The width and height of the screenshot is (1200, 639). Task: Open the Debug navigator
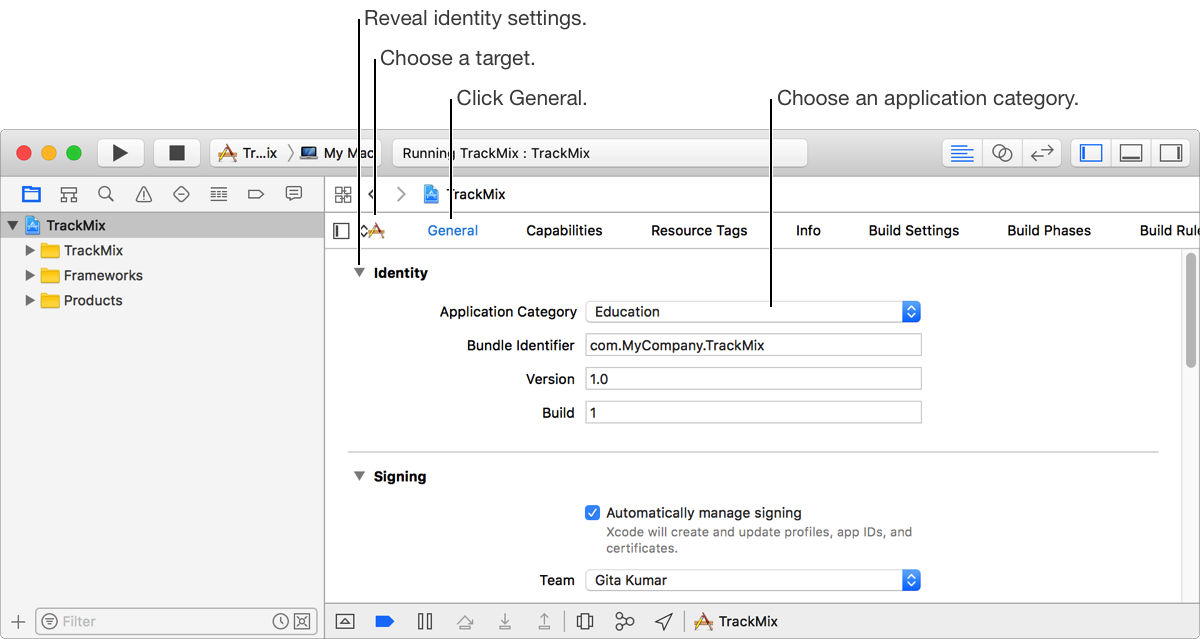click(x=219, y=194)
